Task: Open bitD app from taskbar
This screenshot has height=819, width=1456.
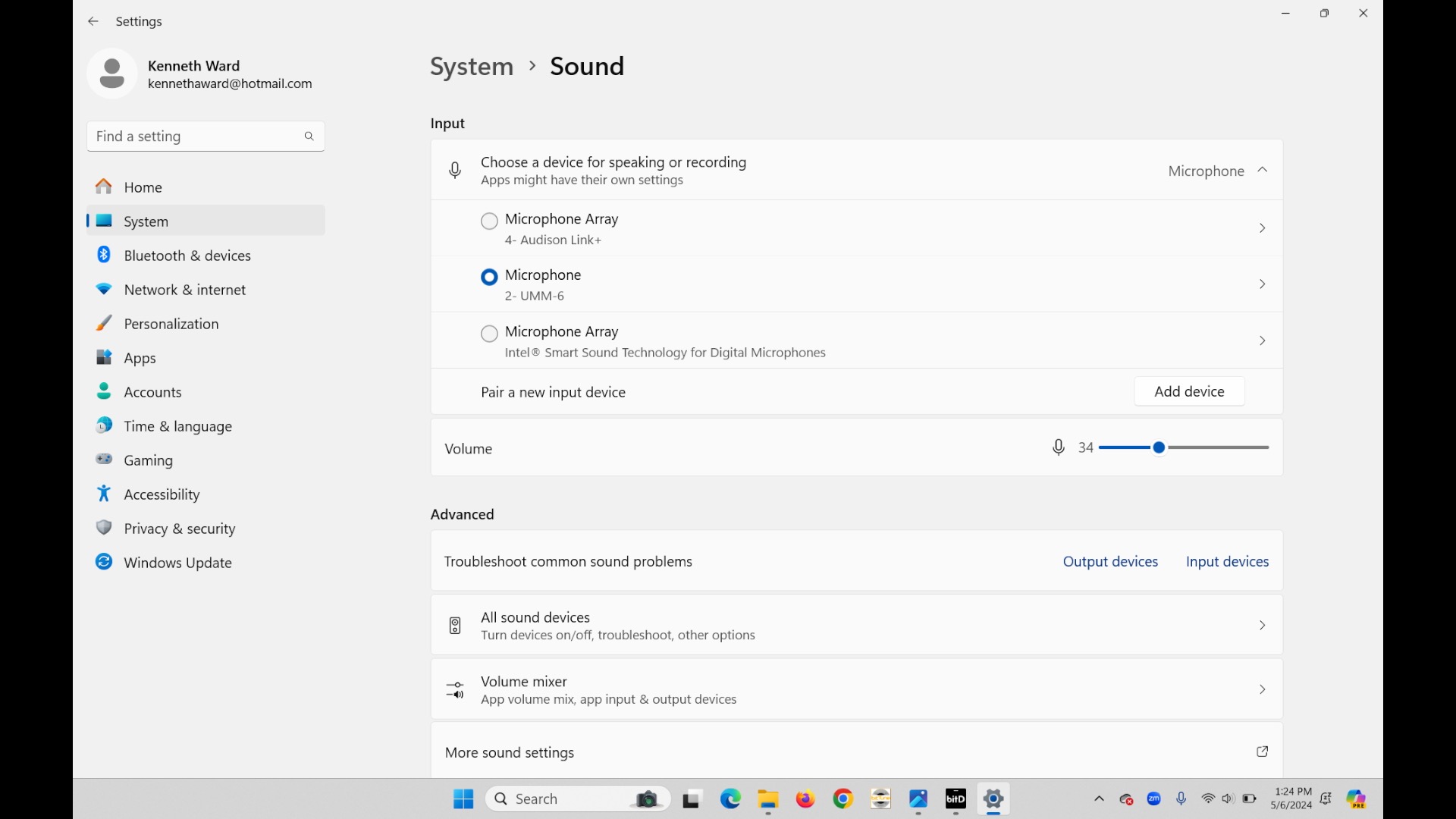Action: 955,799
